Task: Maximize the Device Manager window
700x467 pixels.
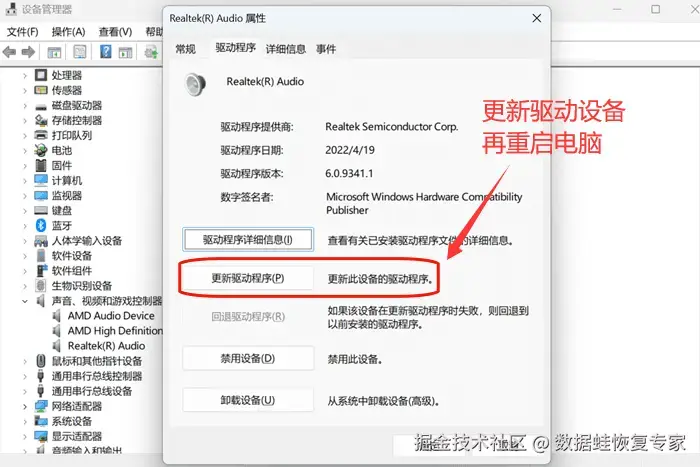Action: pos(655,9)
